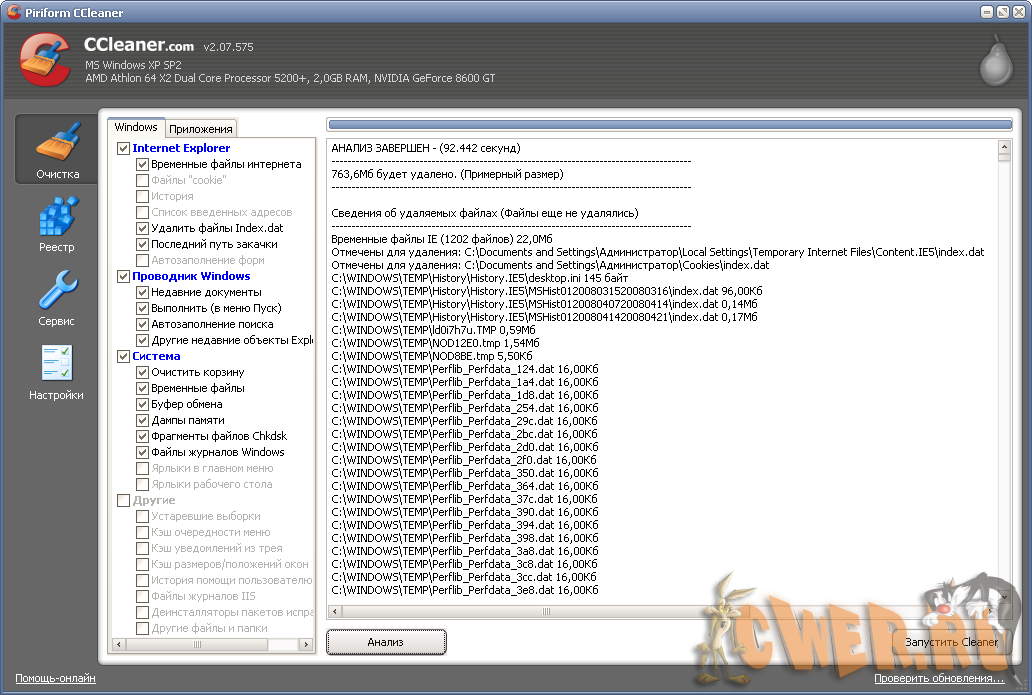Open the Помощь-онлайн link
This screenshot has width=1032, height=695.
tap(55, 678)
